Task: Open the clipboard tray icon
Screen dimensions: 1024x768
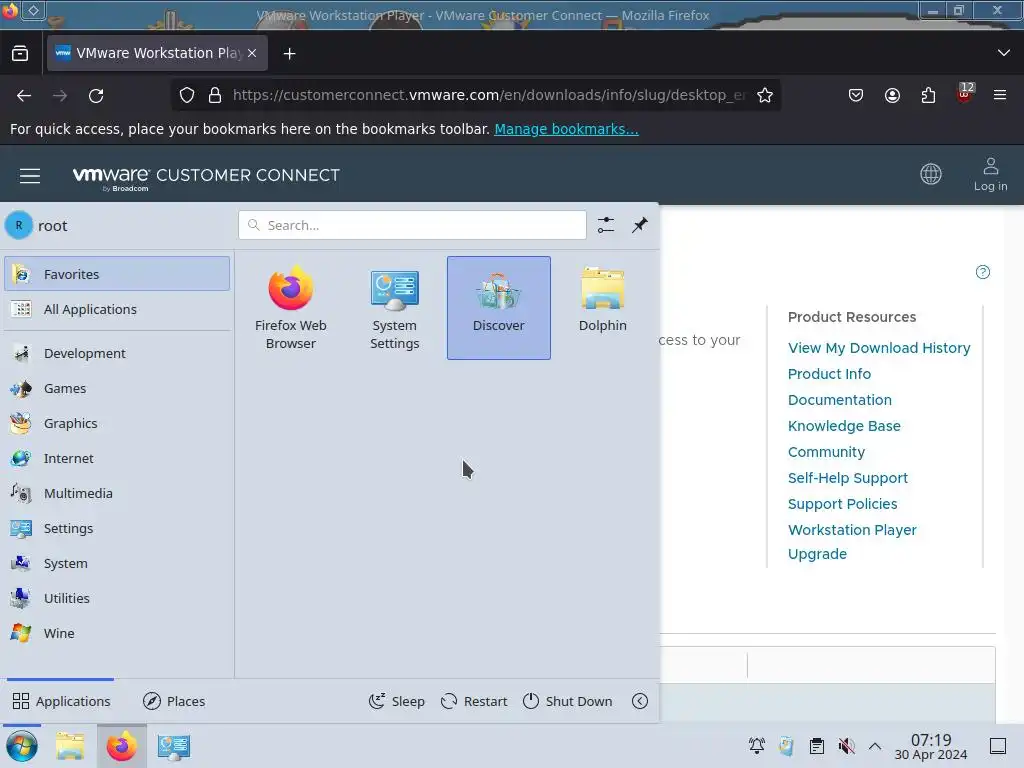Action: click(x=816, y=746)
